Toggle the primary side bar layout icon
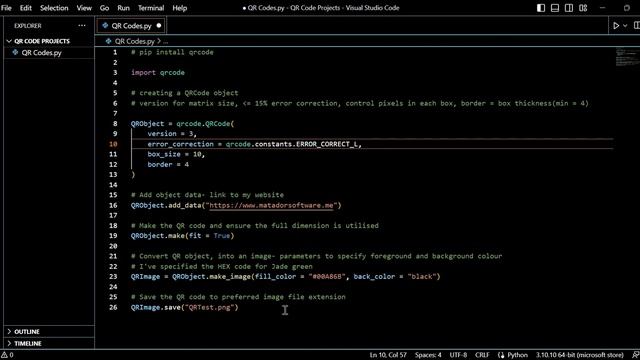Viewport: 640px width, 360px height. click(541, 8)
